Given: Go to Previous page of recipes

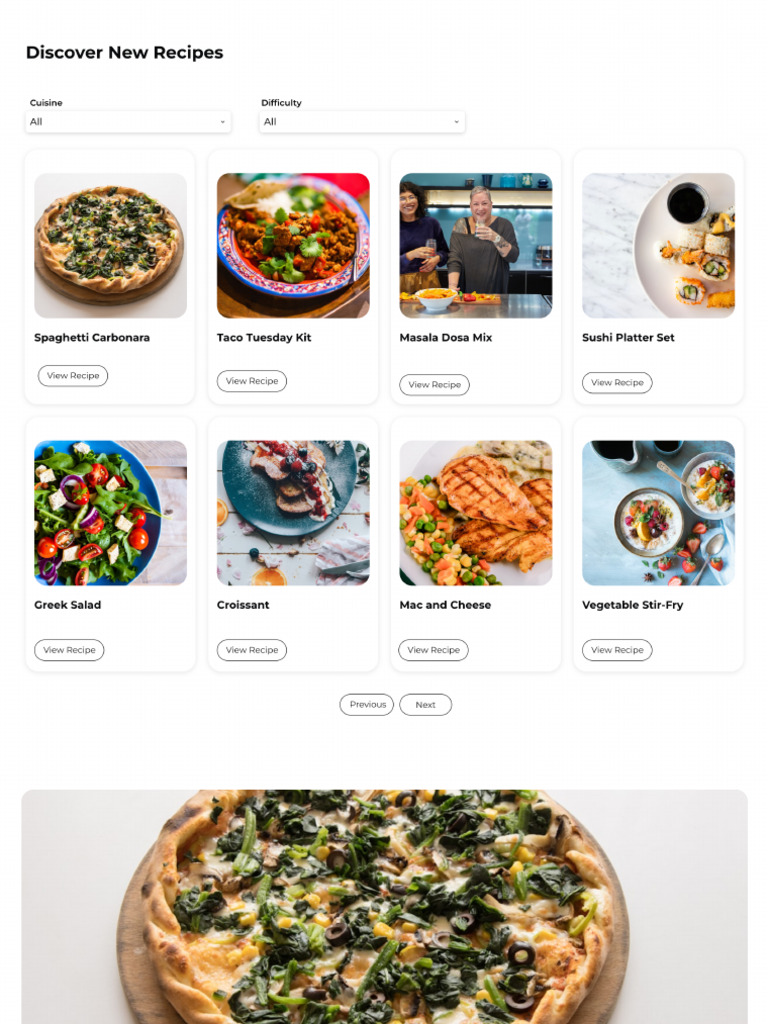Looking at the screenshot, I should click(x=366, y=705).
